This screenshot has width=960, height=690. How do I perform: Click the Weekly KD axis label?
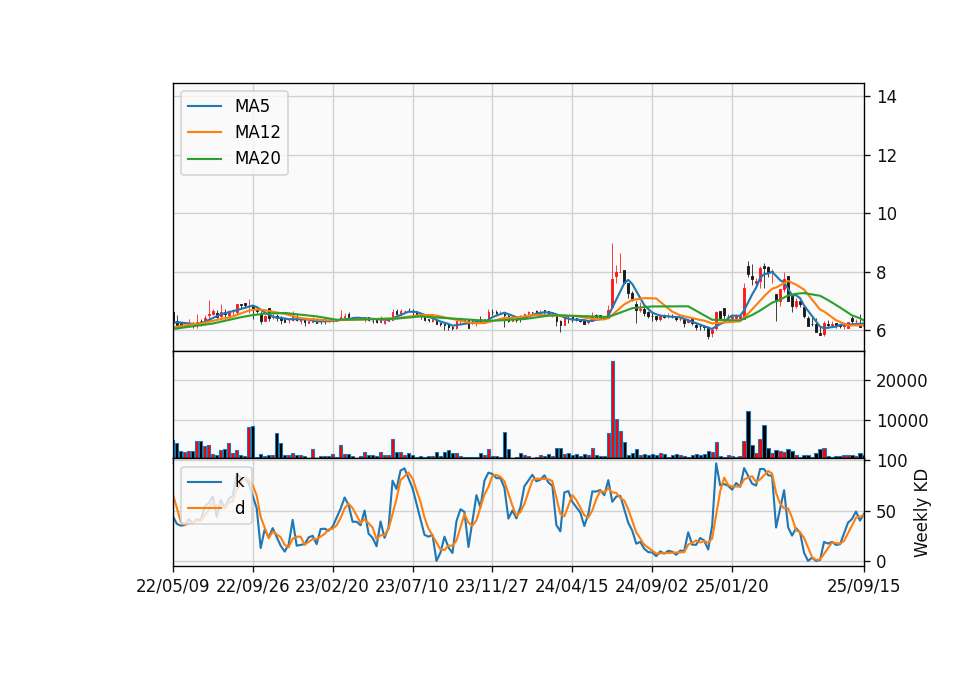tap(921, 513)
